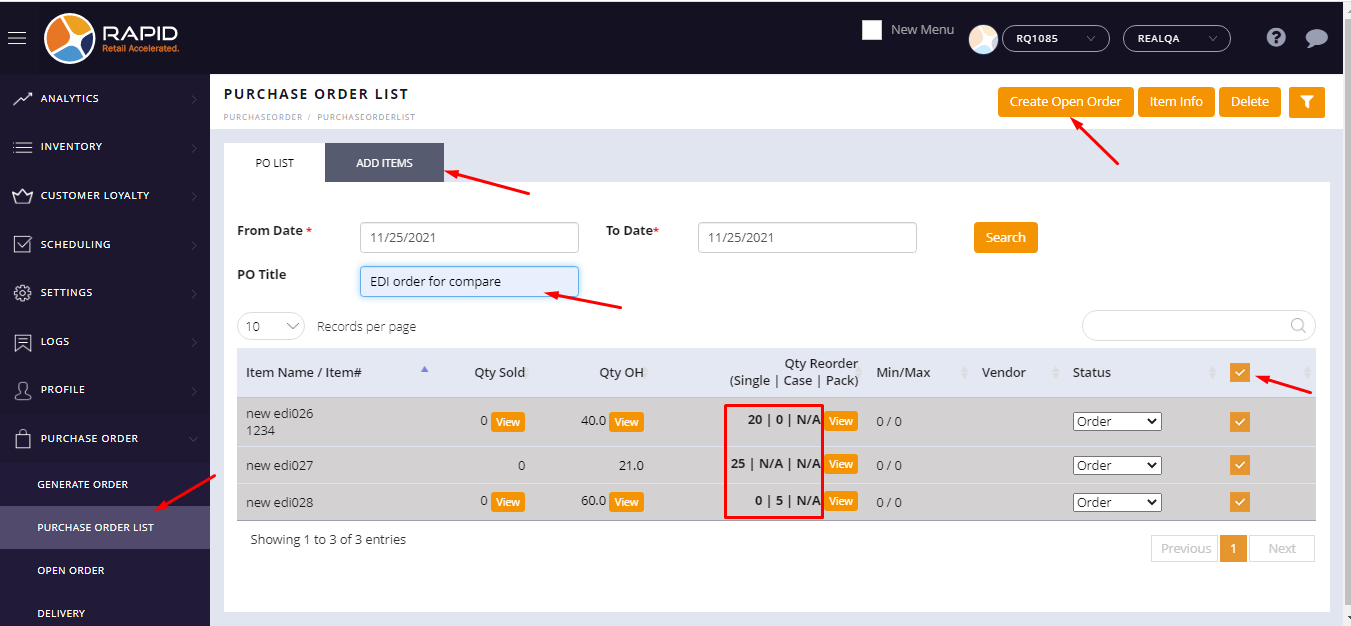Click the orange filter funnel icon
Image resolution: width=1351 pixels, height=626 pixels.
point(1306,102)
